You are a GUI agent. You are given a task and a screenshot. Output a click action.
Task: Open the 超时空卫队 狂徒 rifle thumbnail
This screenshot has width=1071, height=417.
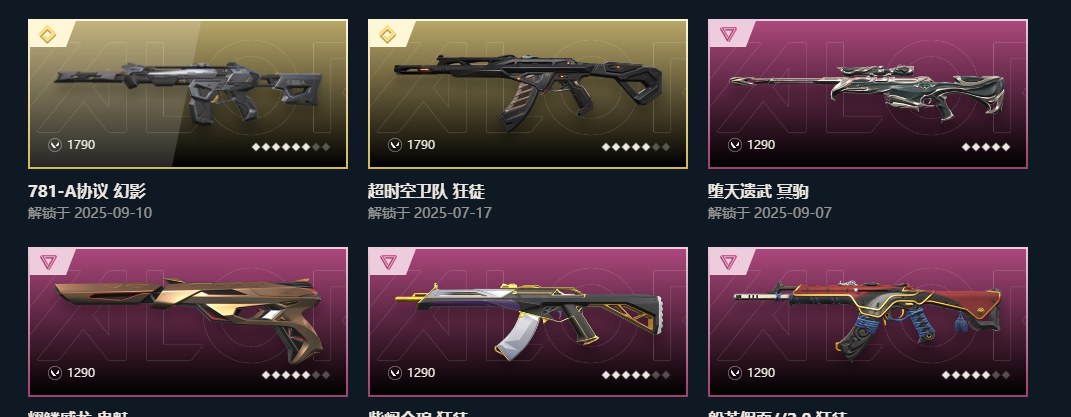coord(528,94)
